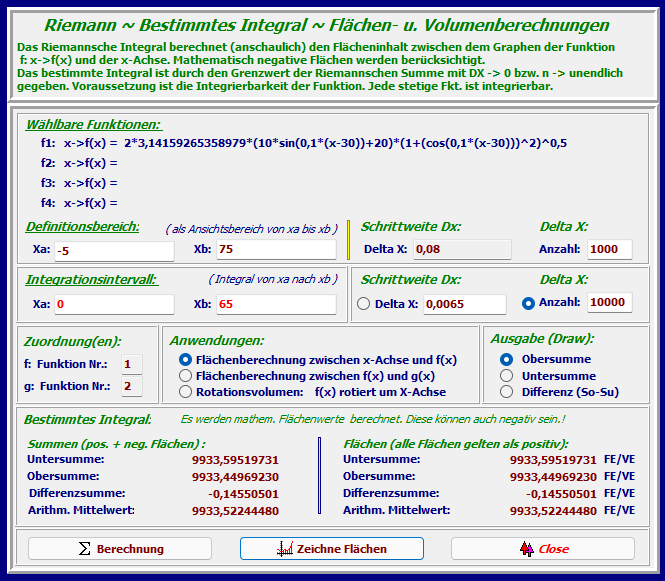Click the Definitionsbereich Xb field with 75

[x=274, y=250]
